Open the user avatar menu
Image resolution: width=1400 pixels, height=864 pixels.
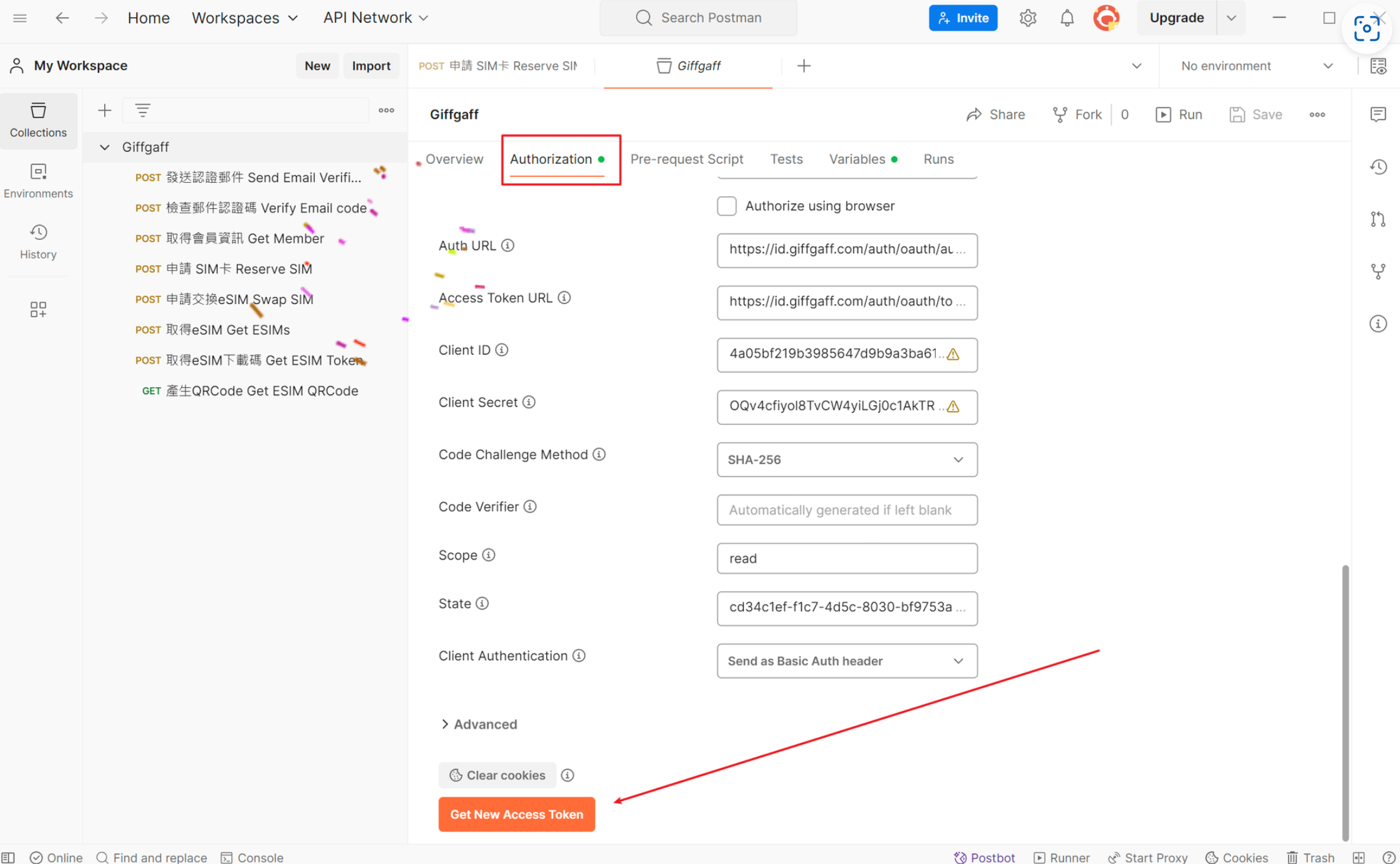(x=1106, y=18)
